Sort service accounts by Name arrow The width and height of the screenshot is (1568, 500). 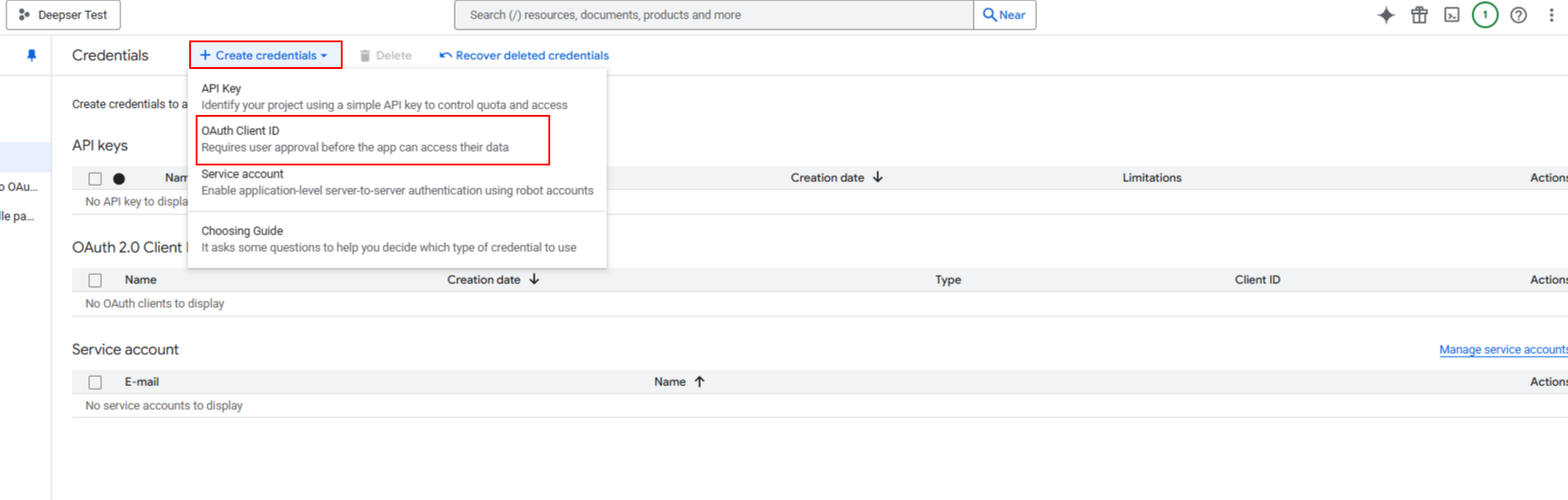tap(699, 381)
